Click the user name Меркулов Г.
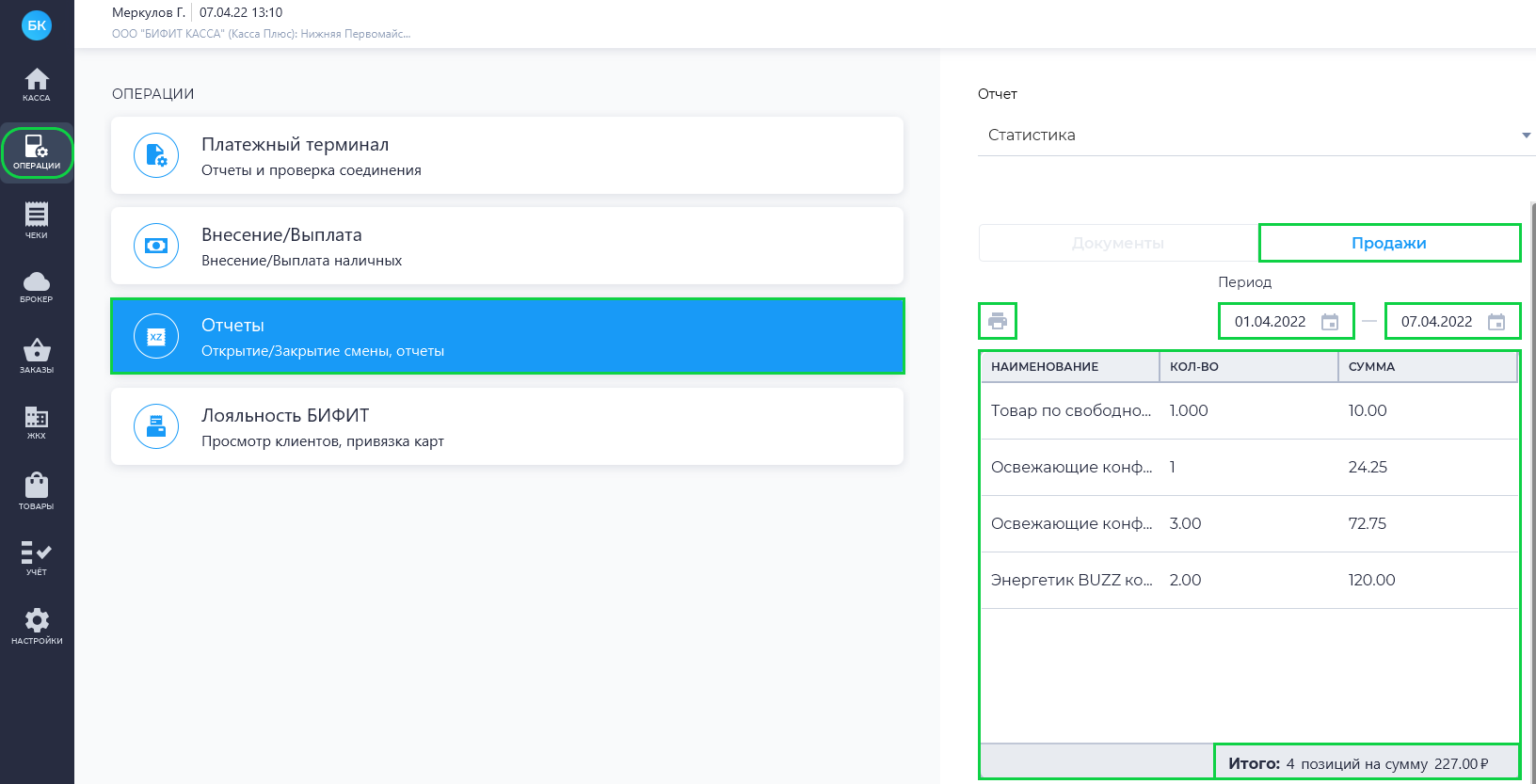This screenshot has height=784, width=1536. coord(149,12)
